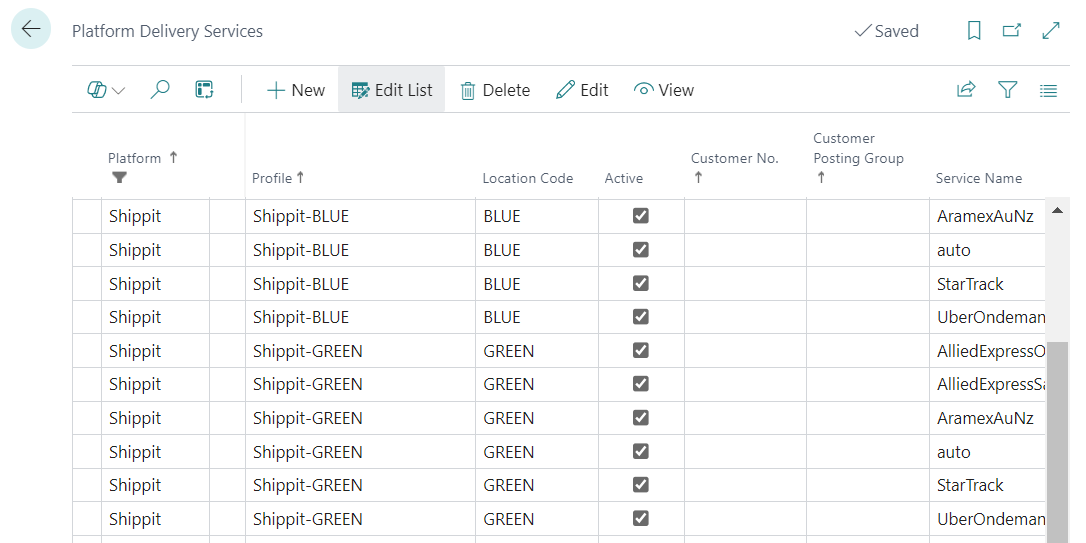Choose the View action

(x=663, y=90)
